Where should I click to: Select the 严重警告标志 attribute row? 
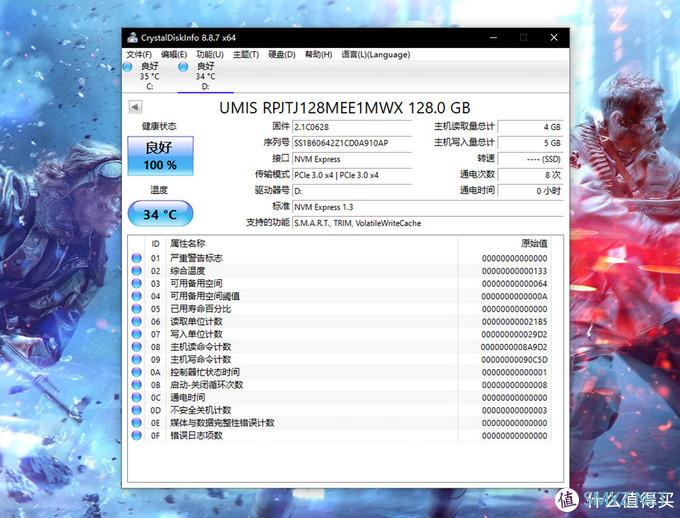click(x=340, y=258)
